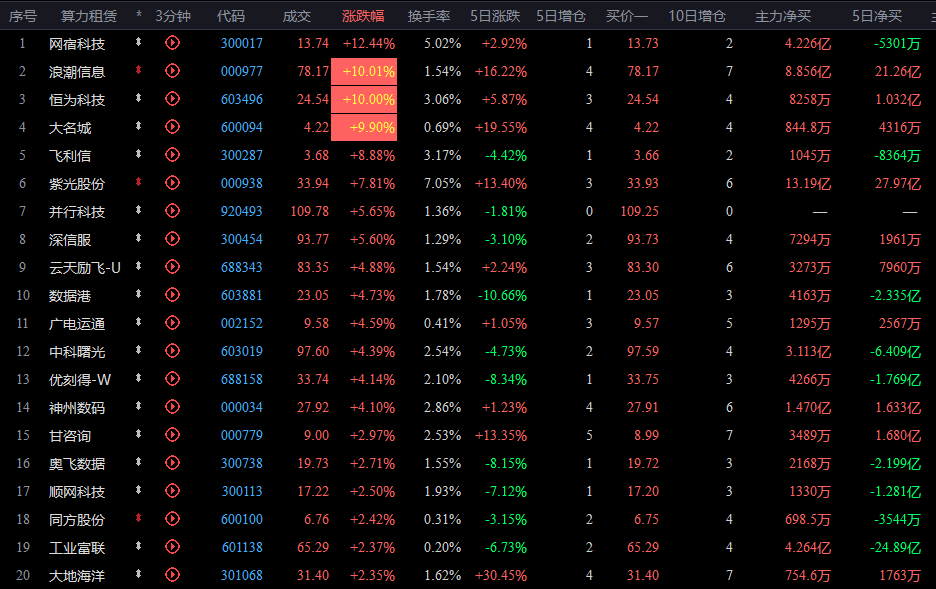Sort by the 换手率 column header
The height and width of the screenshot is (589, 936).
(429, 16)
